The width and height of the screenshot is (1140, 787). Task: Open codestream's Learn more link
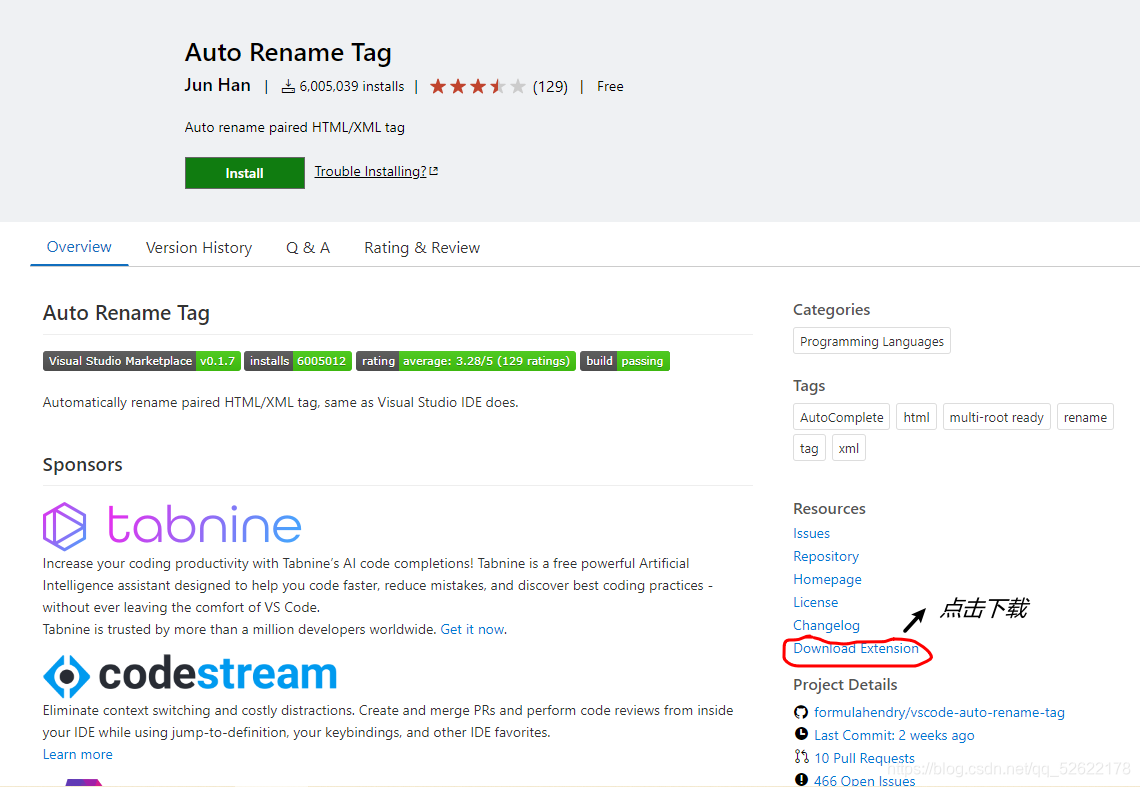(78, 754)
